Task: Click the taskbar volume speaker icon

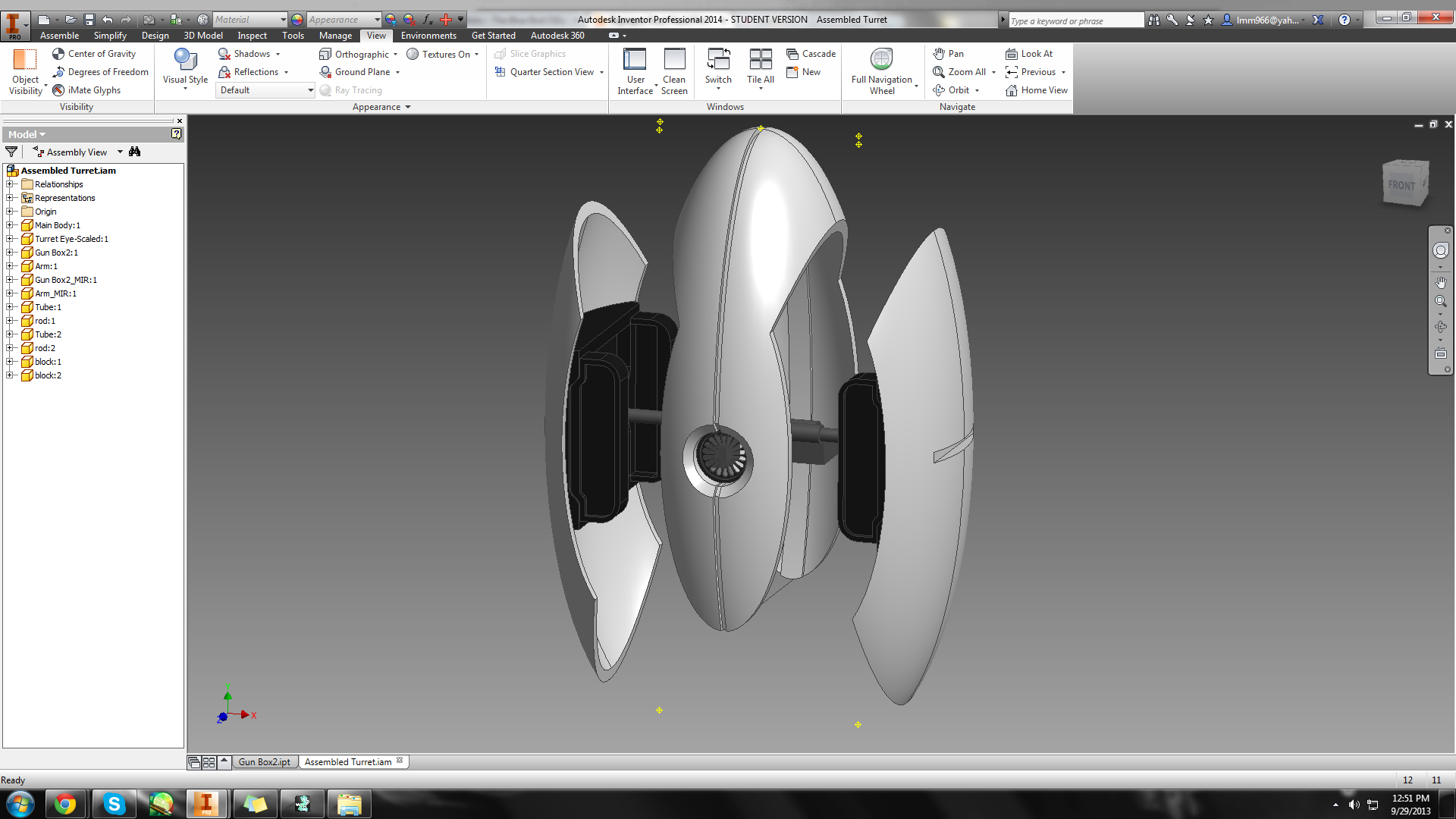Action: (1354, 805)
